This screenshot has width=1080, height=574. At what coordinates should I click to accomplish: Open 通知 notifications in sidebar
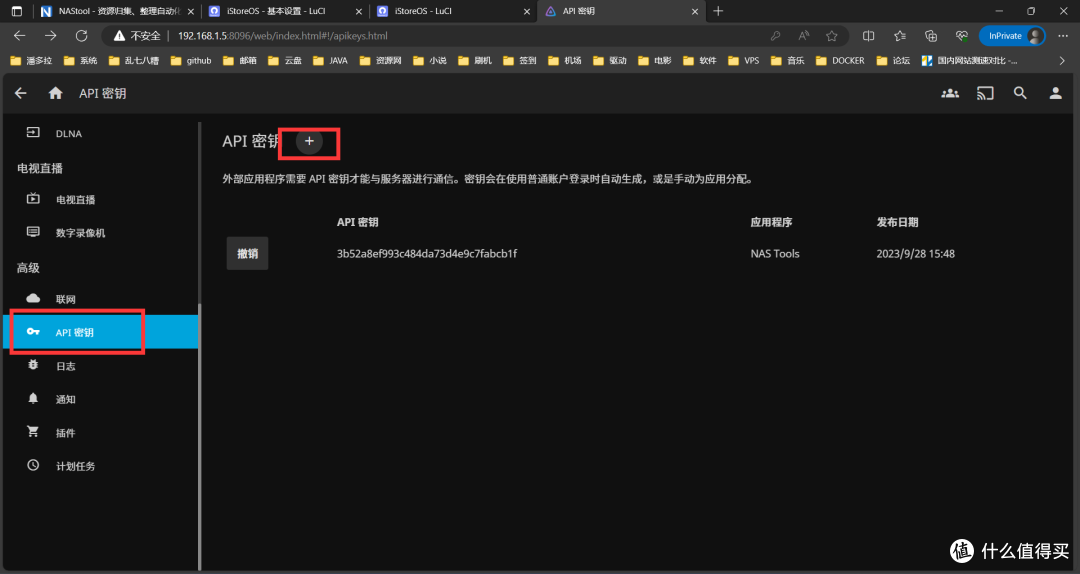[101, 399]
